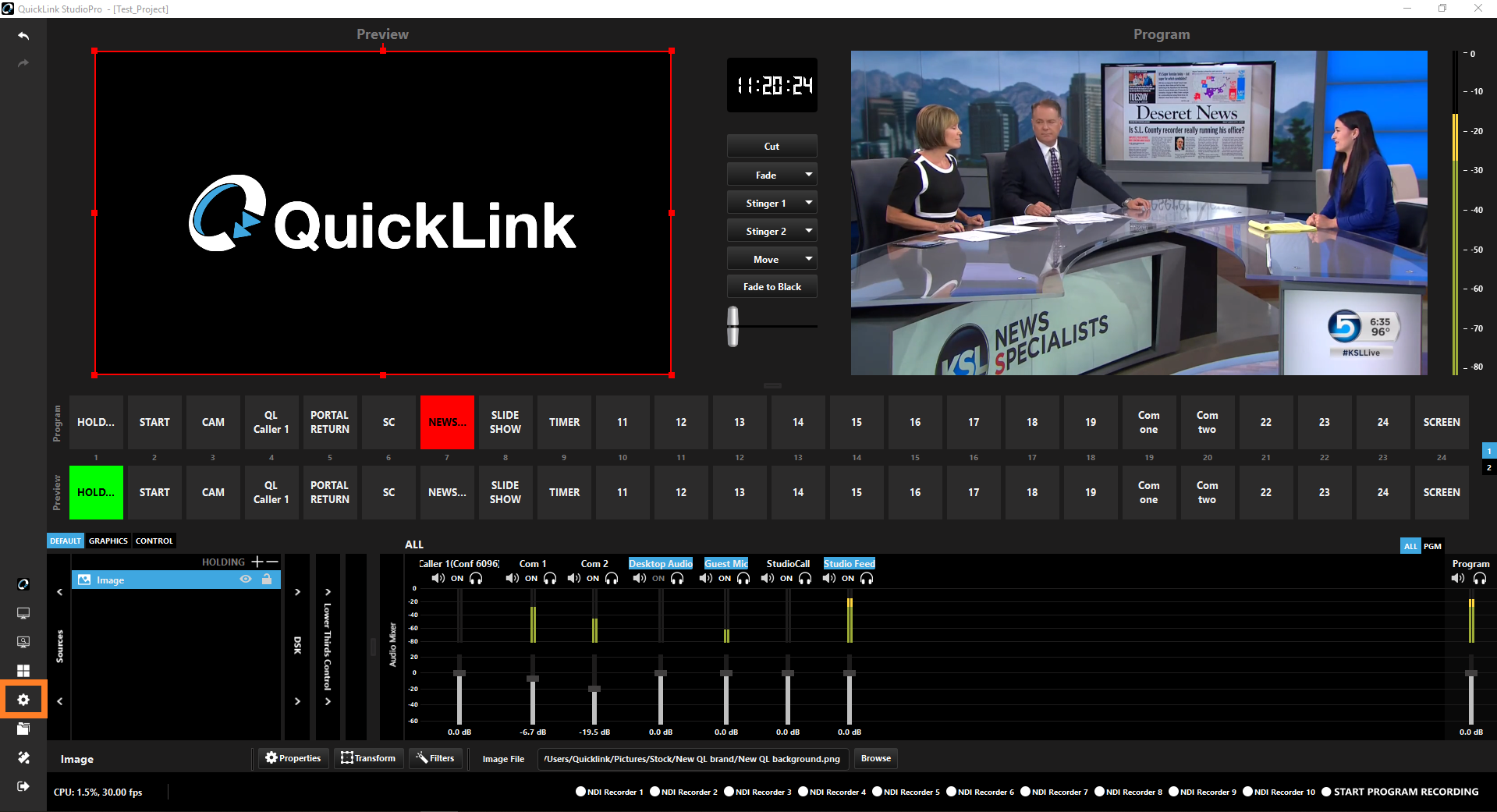Image resolution: width=1497 pixels, height=812 pixels.
Task: Mute the Desktop Audio speaker icon
Action: click(x=640, y=578)
